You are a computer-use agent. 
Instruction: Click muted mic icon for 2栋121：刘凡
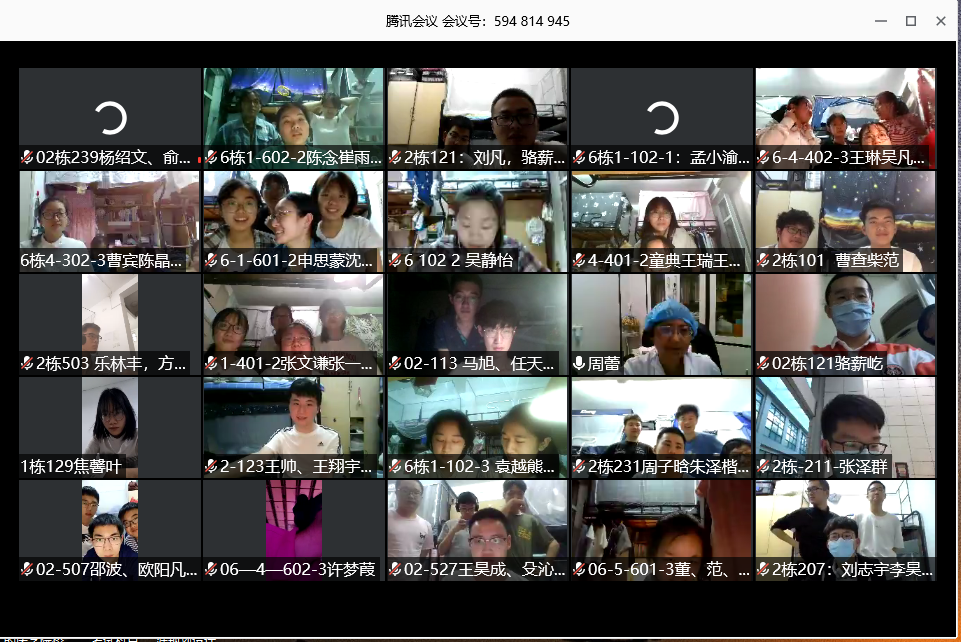pos(395,158)
